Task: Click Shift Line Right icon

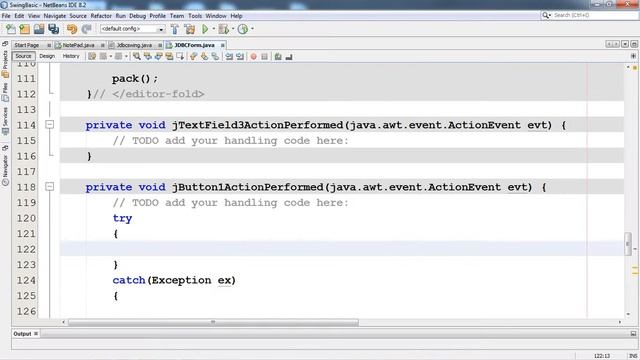Action: tap(240, 56)
